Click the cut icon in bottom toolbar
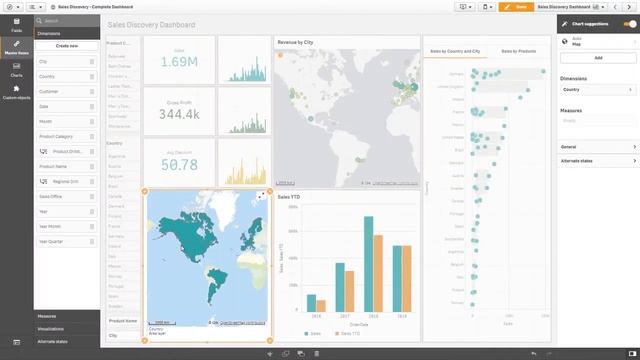Screen dimensions: 640x360 click(270, 354)
